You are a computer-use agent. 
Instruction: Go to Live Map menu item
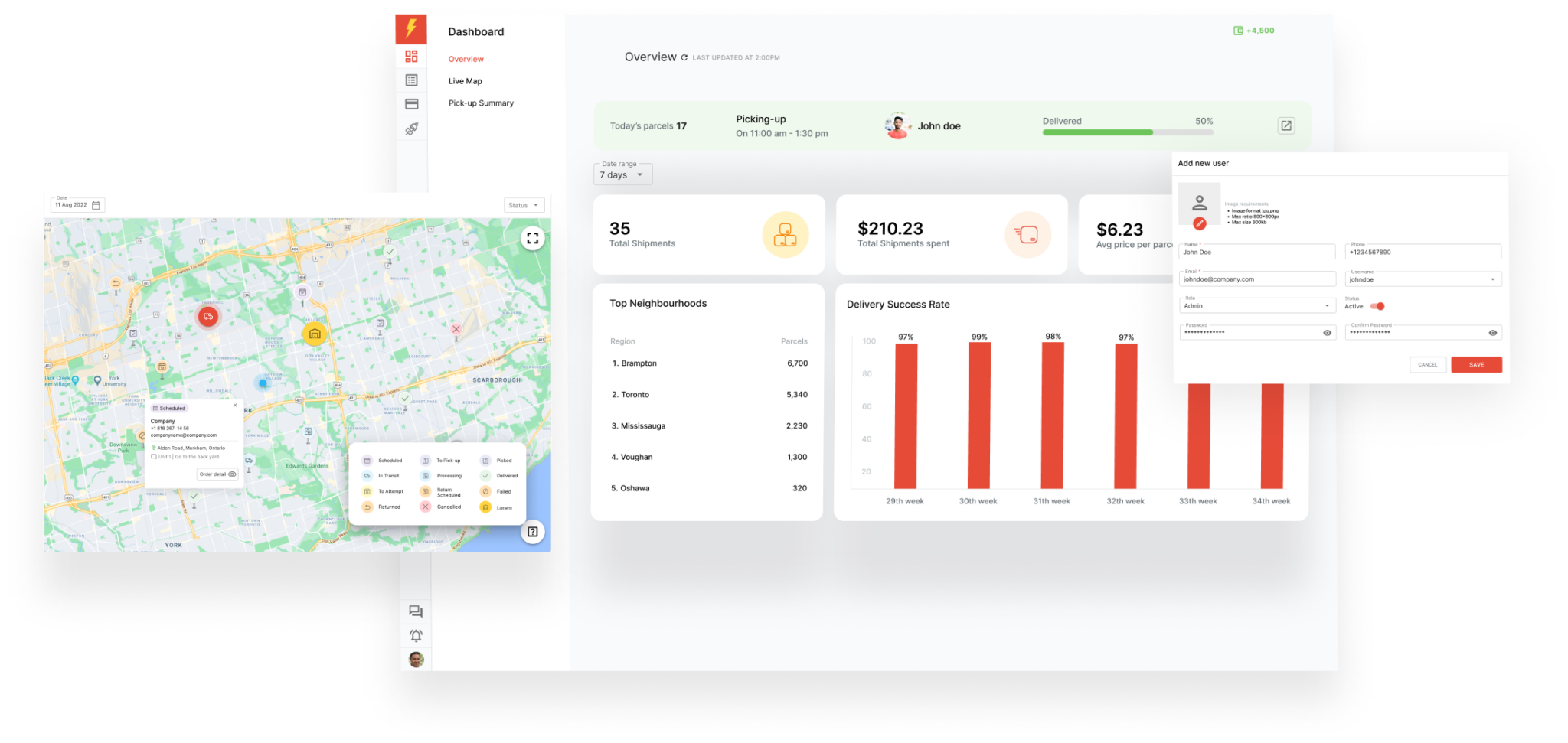[x=465, y=81]
